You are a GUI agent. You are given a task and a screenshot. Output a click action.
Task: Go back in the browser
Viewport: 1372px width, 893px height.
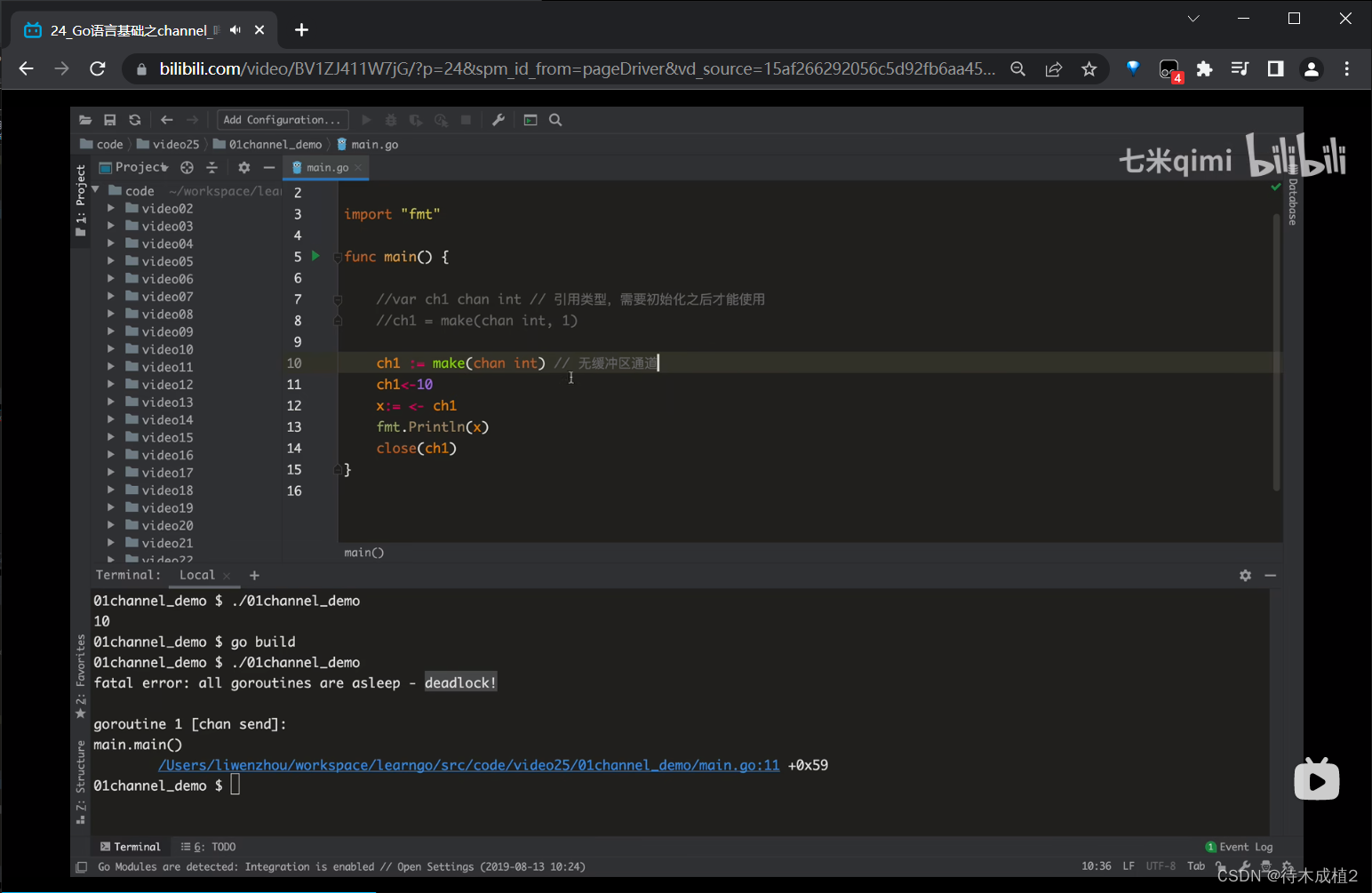[26, 68]
